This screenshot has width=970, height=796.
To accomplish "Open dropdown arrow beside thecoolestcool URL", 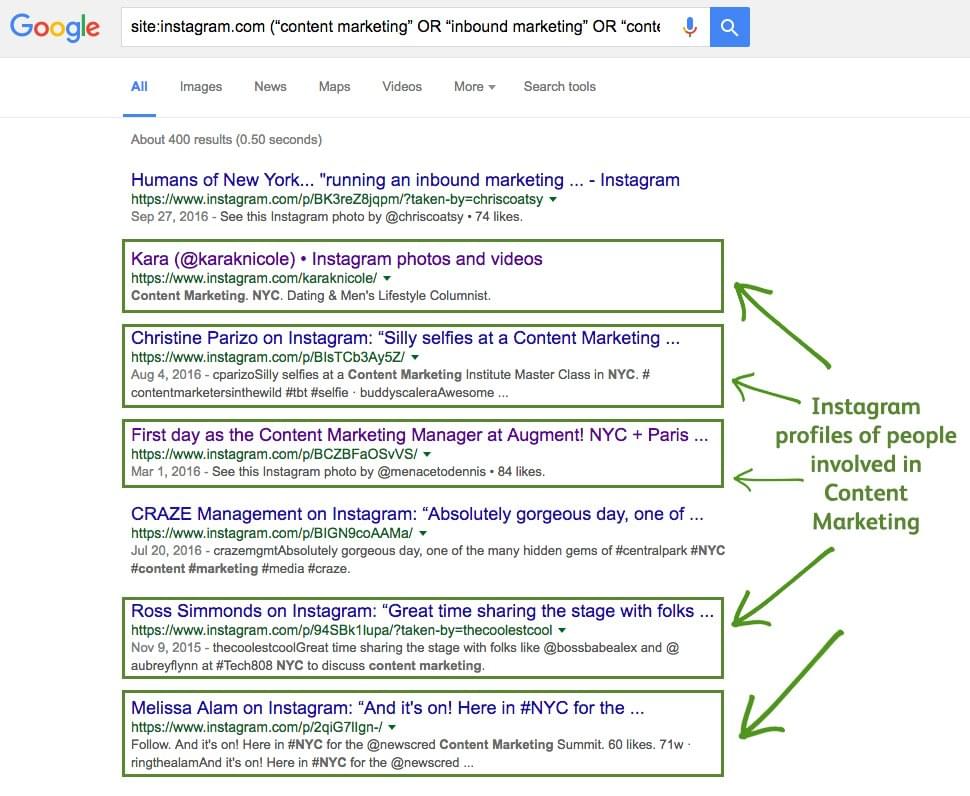I will 562,630.
